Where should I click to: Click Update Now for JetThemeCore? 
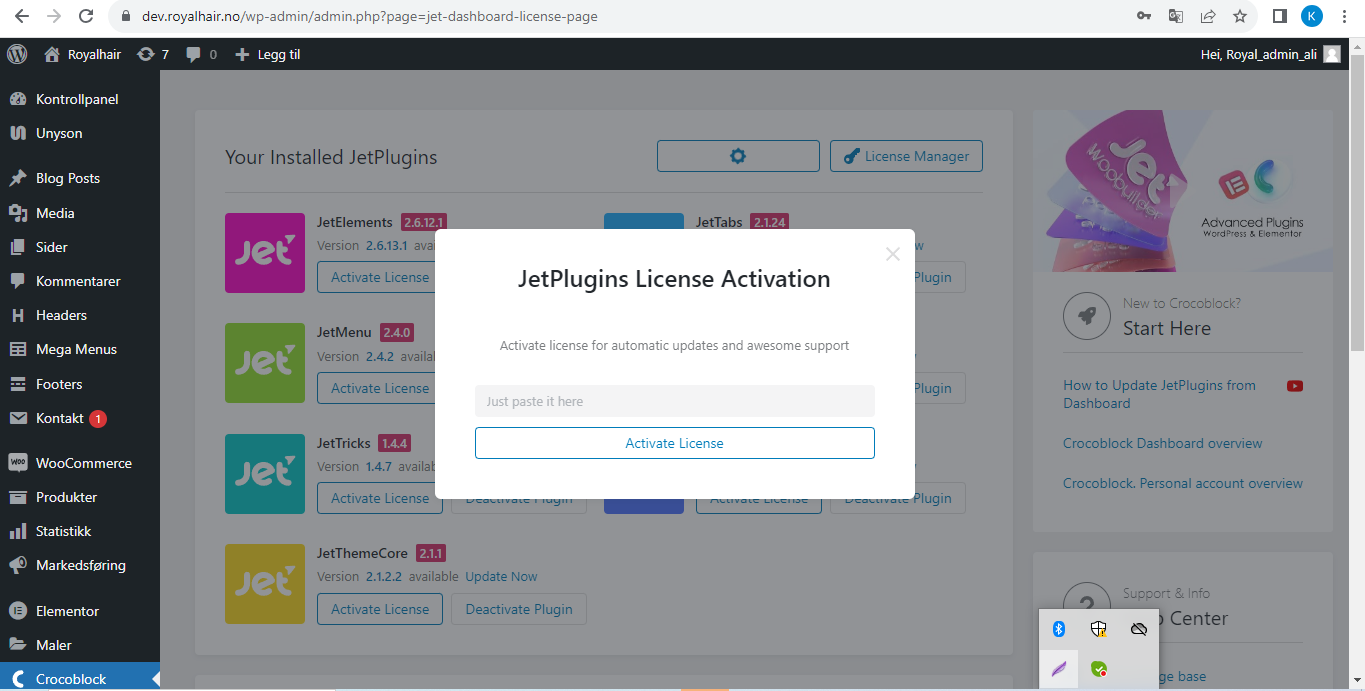tap(501, 576)
